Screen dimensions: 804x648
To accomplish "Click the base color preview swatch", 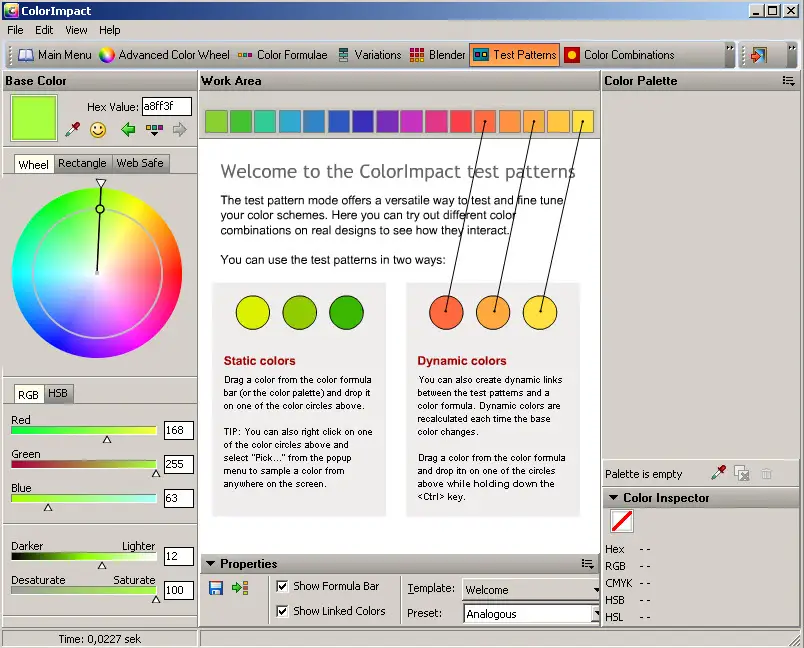I will pos(34,118).
